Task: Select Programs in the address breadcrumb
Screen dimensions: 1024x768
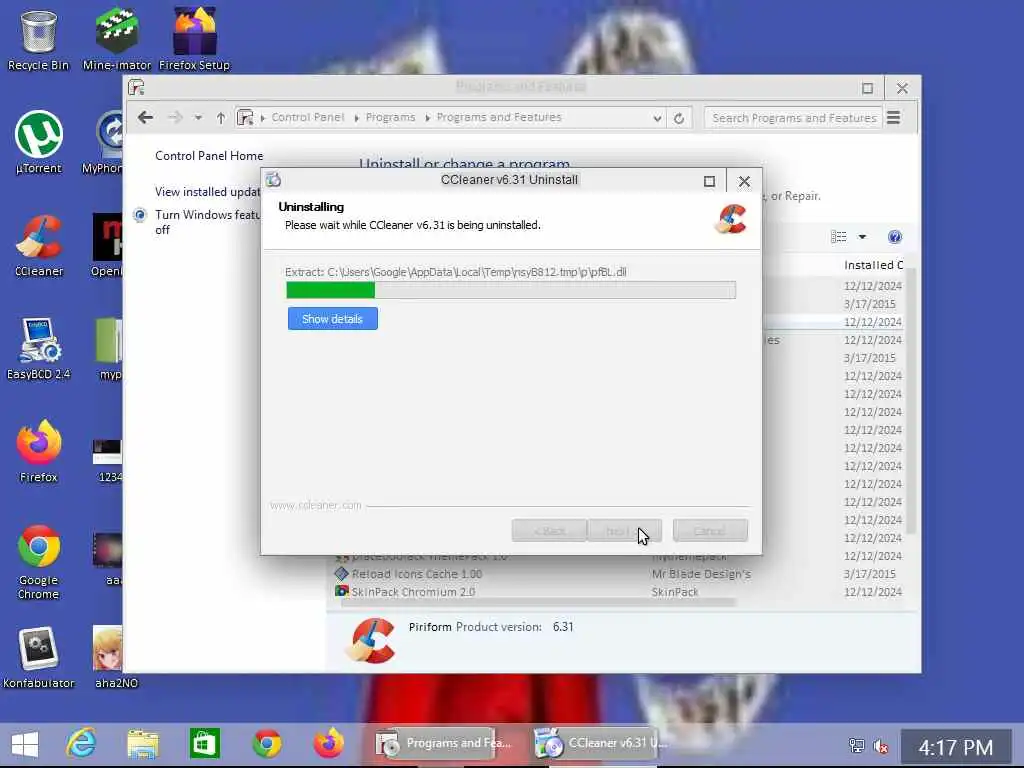Action: coord(391,118)
